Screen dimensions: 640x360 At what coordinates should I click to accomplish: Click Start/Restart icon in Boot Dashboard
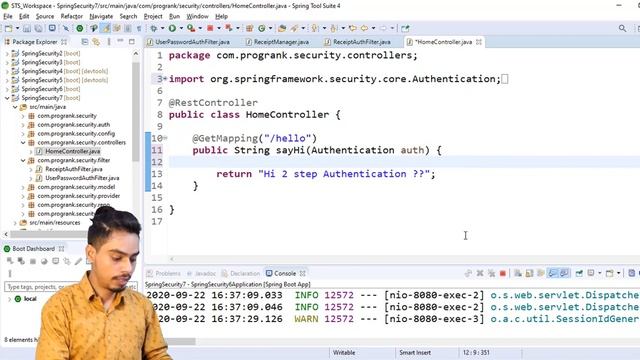[x=10, y=261]
